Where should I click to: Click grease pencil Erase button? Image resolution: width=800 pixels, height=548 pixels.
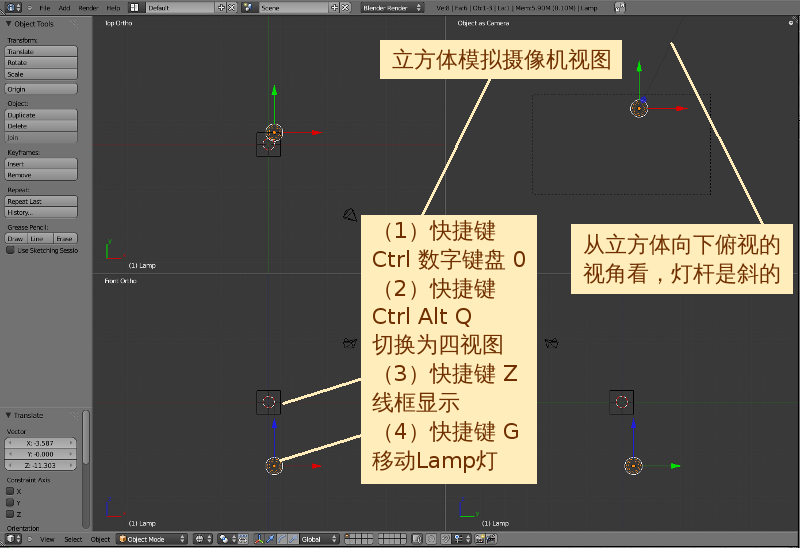65,238
